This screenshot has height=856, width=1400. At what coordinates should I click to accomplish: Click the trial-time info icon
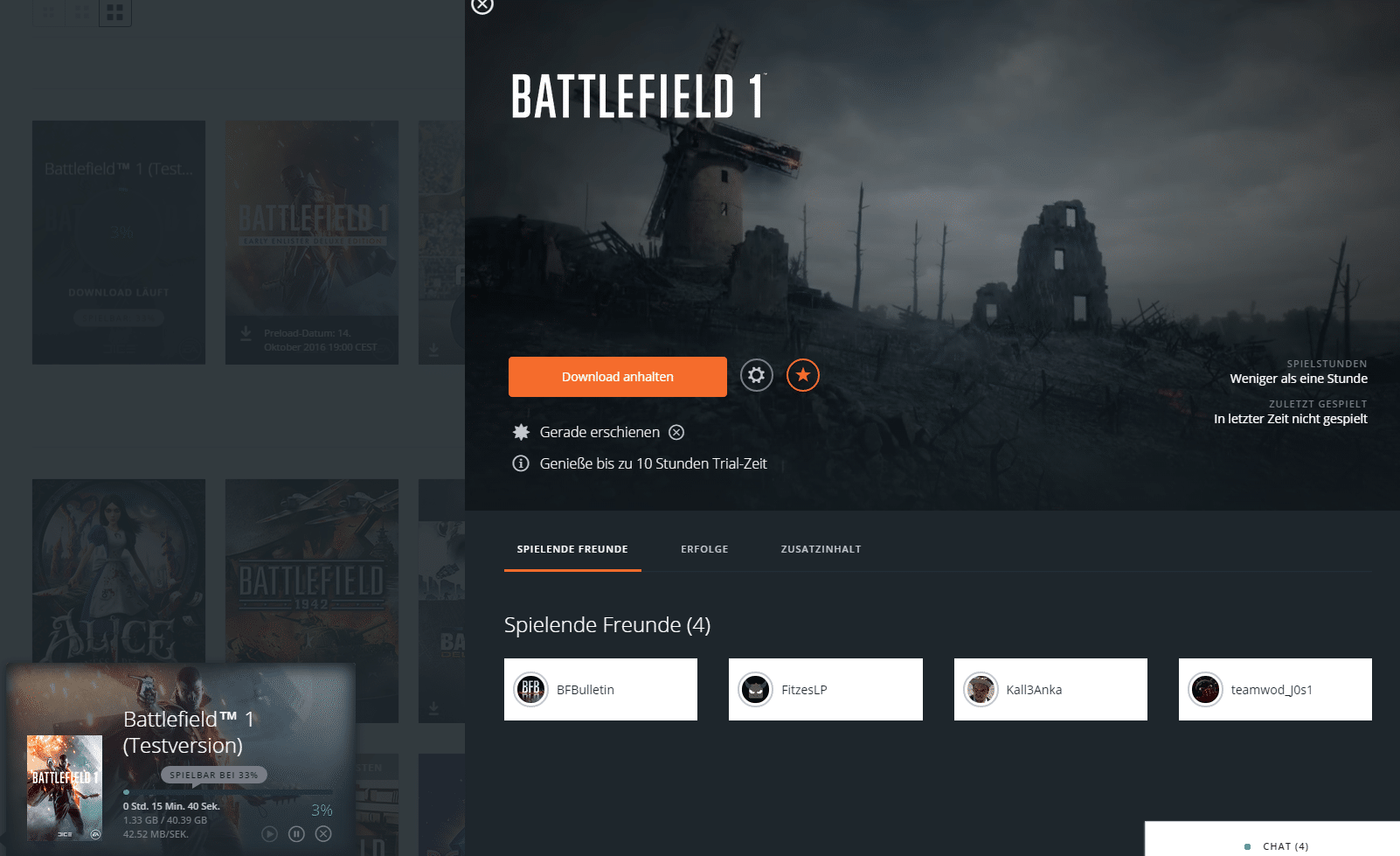521,463
